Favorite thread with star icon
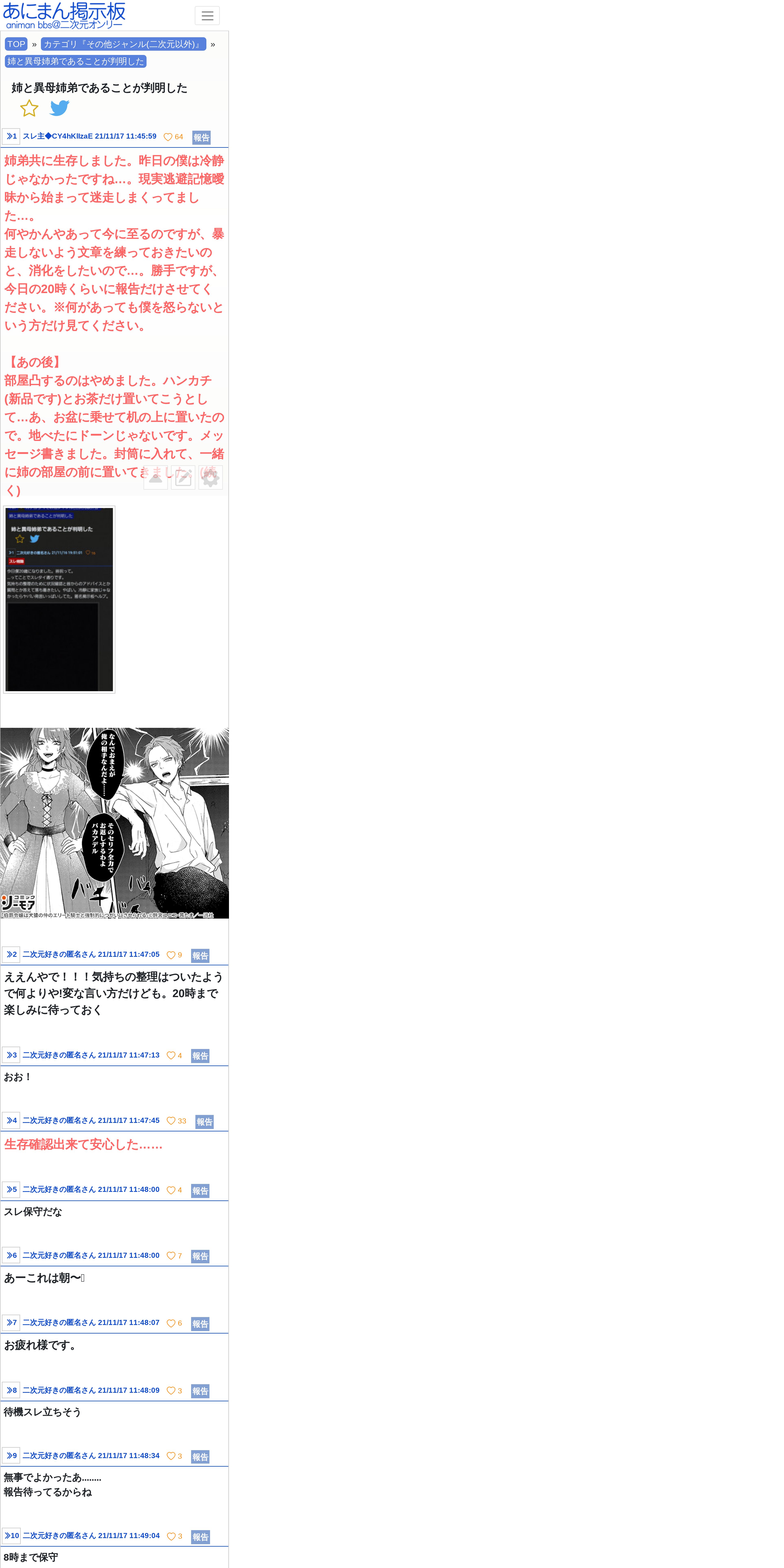Image resolution: width=784 pixels, height=1568 pixels. point(29,108)
